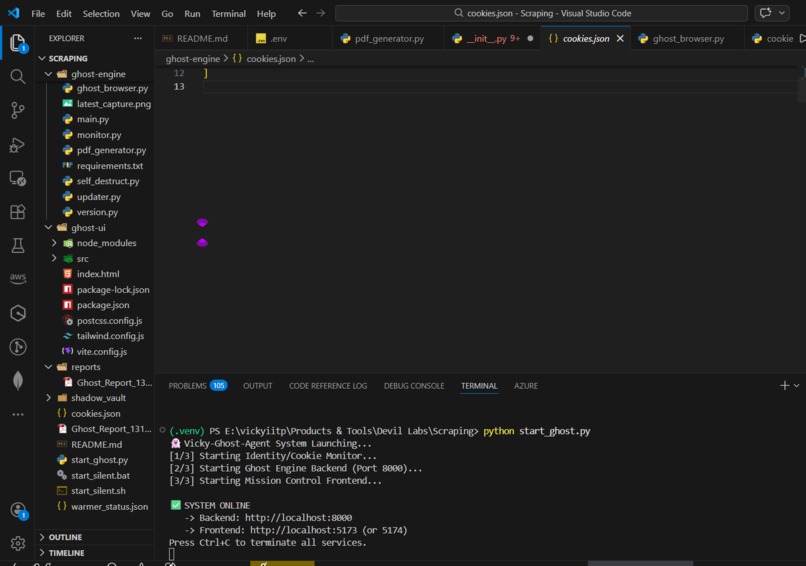The width and height of the screenshot is (806, 566).
Task: Switch to the pdf_generator.py editor tab
Action: 389,39
